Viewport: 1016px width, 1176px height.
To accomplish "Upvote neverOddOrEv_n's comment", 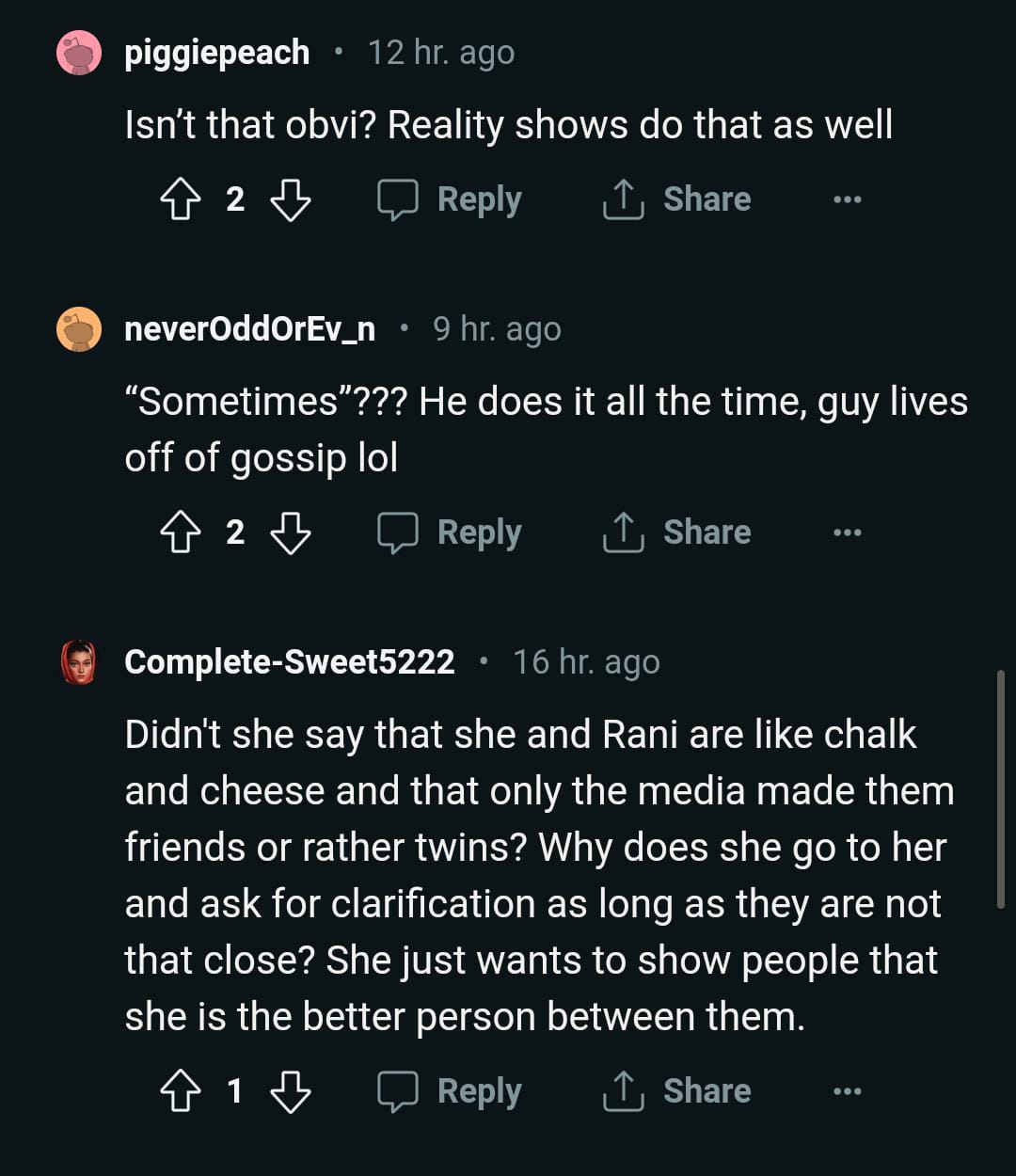I will click(181, 532).
